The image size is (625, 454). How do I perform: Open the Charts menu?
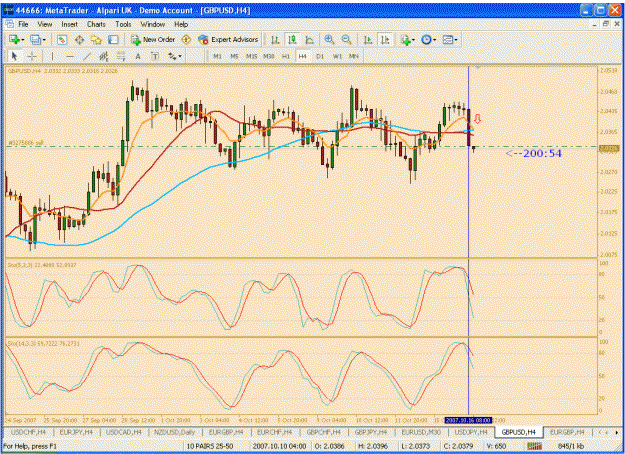tap(96, 24)
